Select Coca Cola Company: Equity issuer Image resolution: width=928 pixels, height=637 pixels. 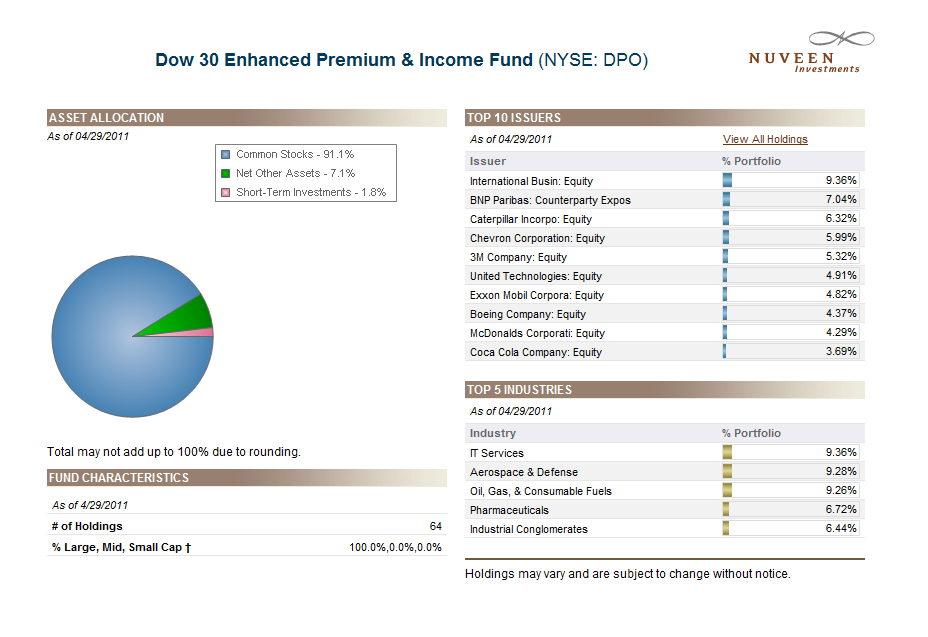click(536, 352)
